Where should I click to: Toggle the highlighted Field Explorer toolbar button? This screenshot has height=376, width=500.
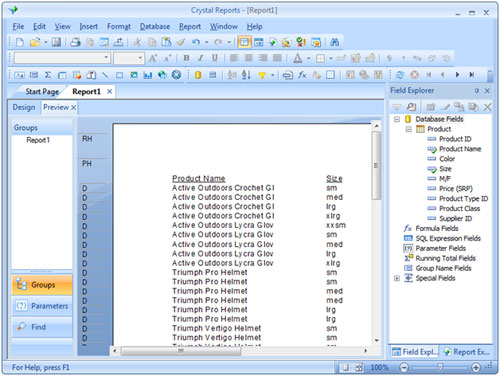coord(244,42)
